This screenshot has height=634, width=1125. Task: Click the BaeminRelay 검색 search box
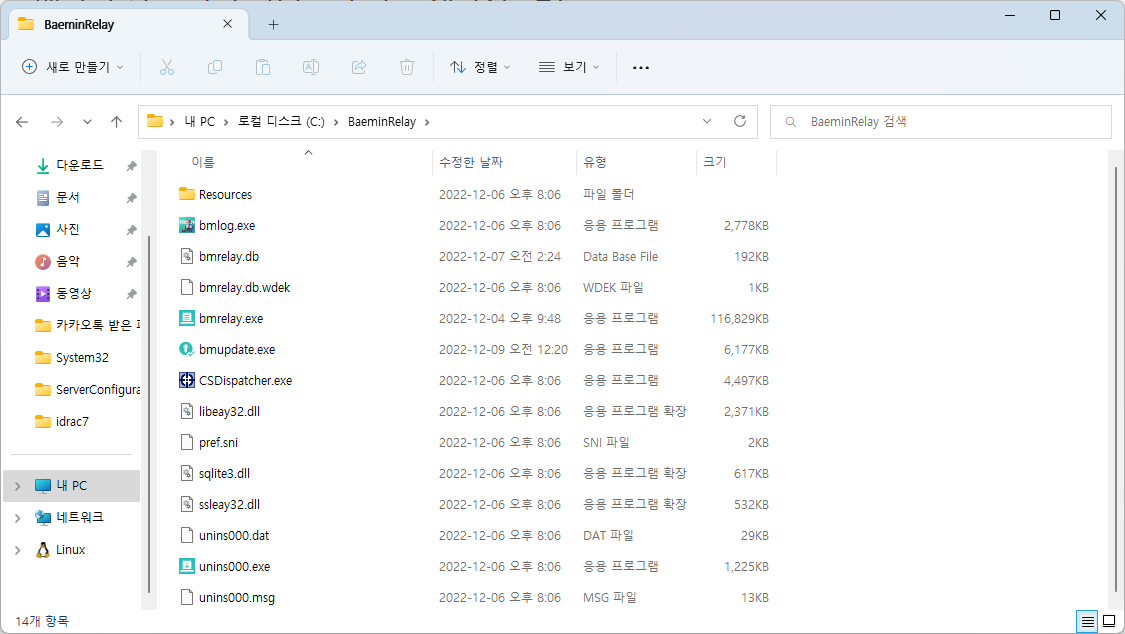click(941, 122)
